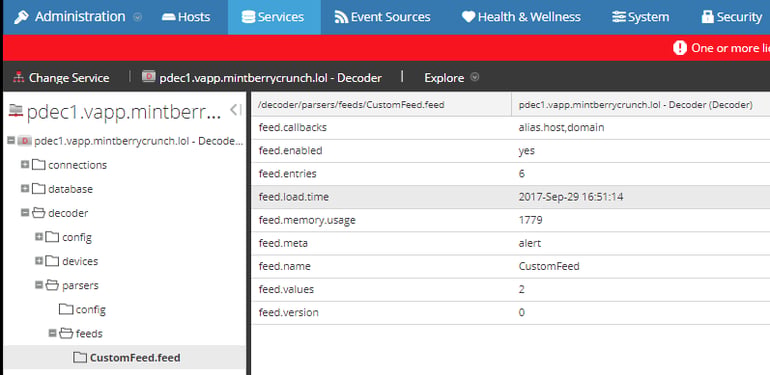This screenshot has width=770, height=375.
Task: Click the Security padlock icon
Action: click(x=707, y=17)
